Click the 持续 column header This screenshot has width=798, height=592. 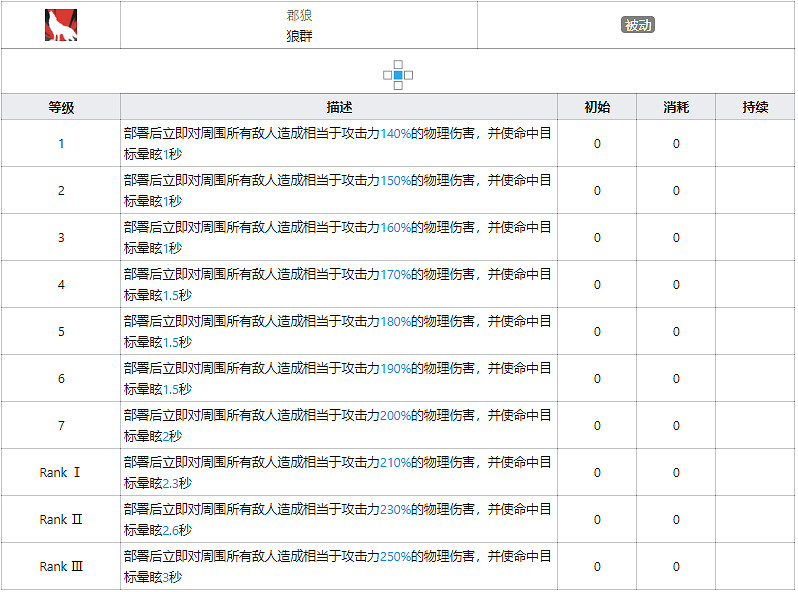click(x=755, y=107)
